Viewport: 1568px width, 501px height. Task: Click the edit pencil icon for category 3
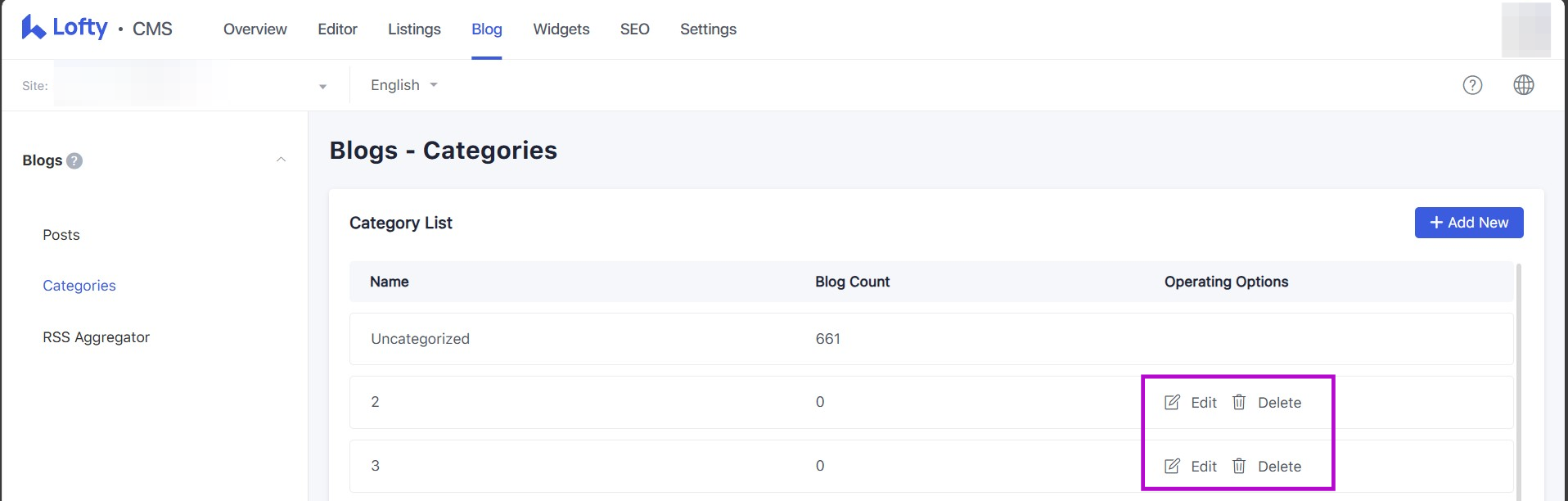click(x=1172, y=466)
